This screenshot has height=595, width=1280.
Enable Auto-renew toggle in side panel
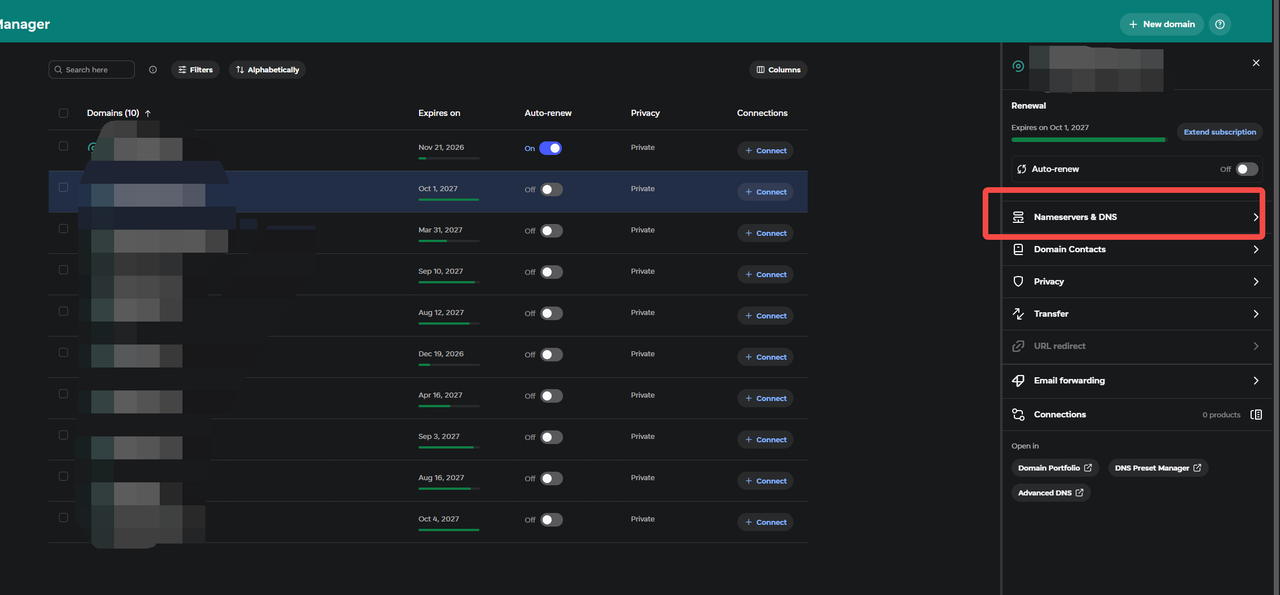pos(1246,169)
